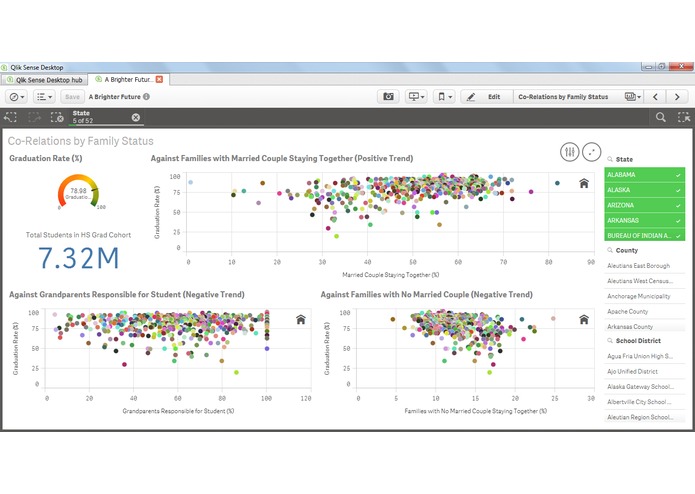Click State filter pane header

624,159
